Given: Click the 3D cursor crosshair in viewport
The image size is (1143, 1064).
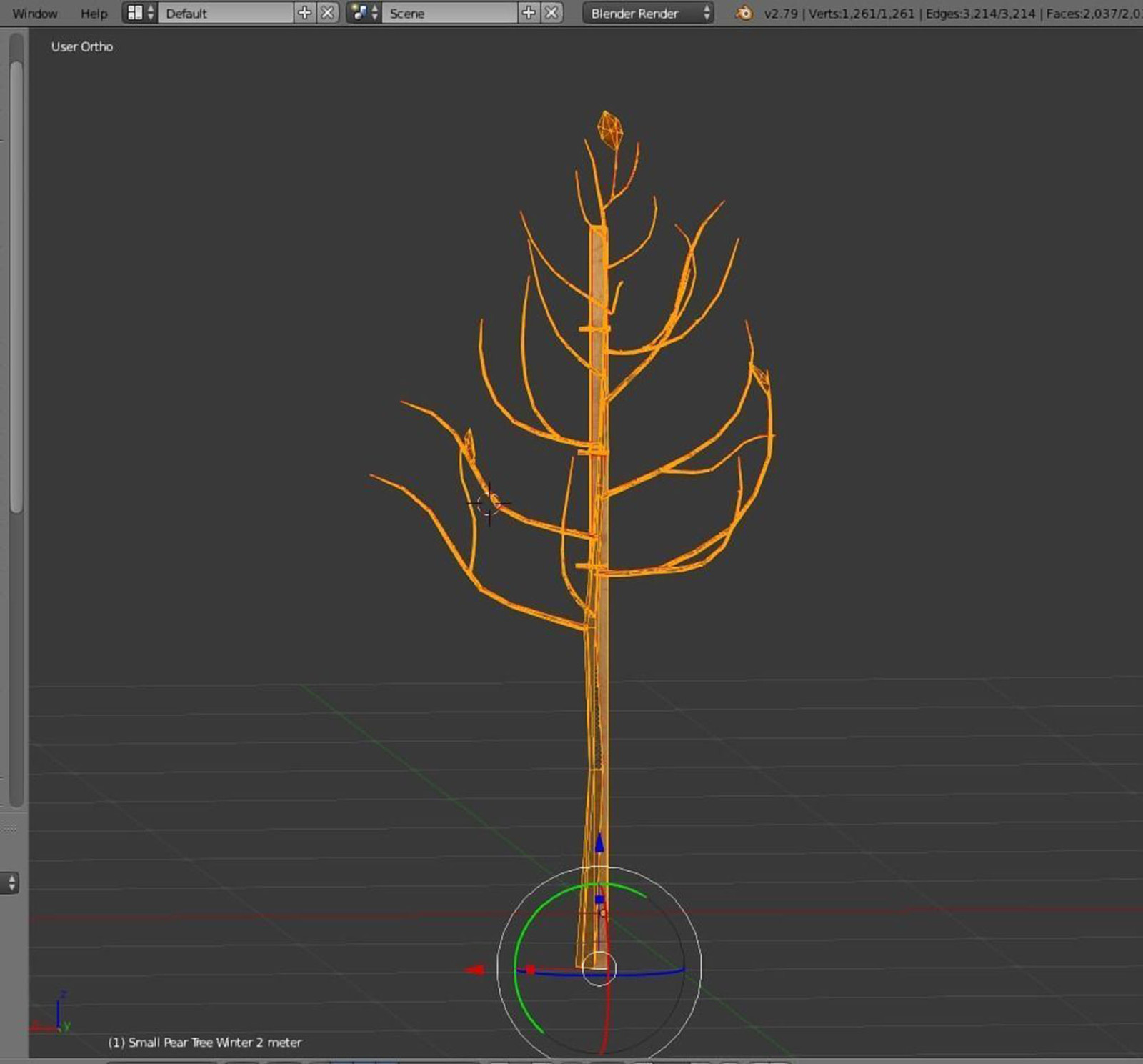Looking at the screenshot, I should coord(489,503).
